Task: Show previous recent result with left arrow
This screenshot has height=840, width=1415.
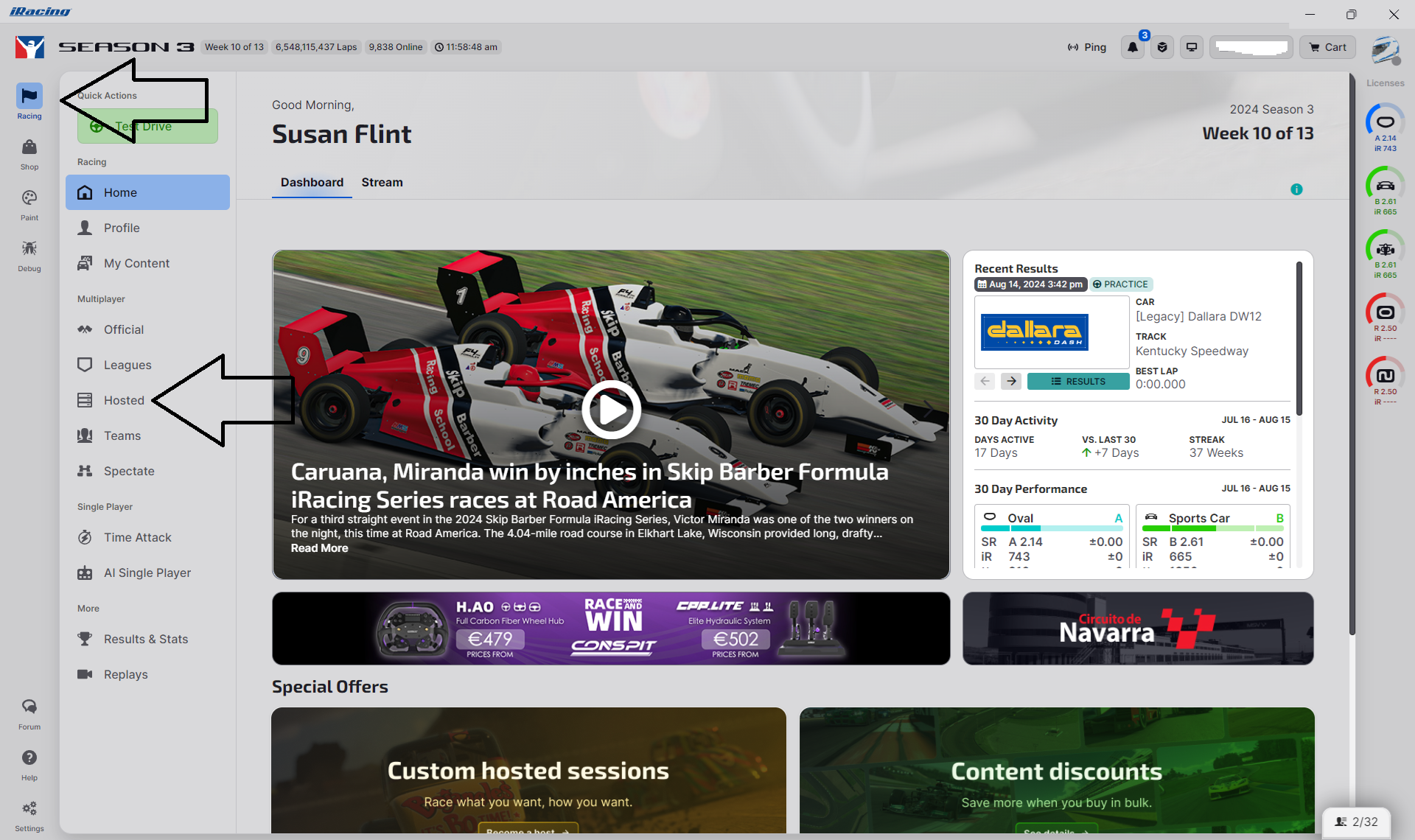Action: (x=985, y=381)
